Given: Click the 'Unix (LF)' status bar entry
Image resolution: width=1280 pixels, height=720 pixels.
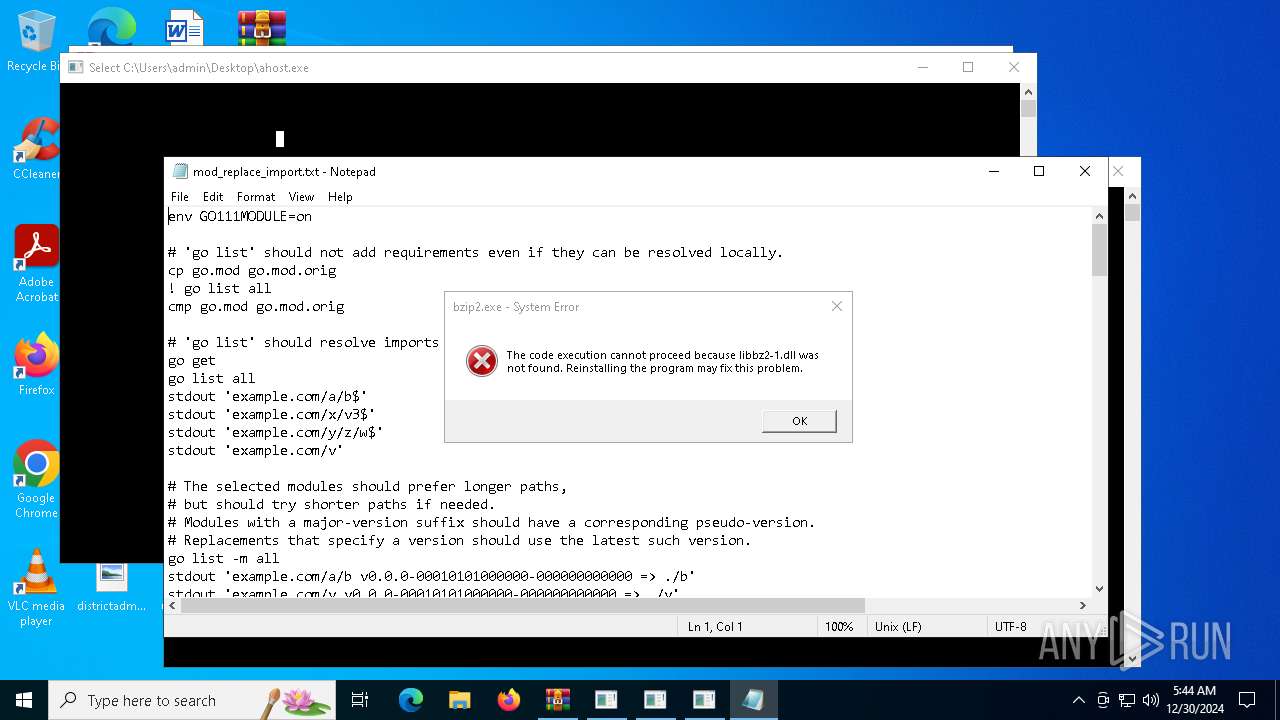Looking at the screenshot, I should click(x=898, y=627).
